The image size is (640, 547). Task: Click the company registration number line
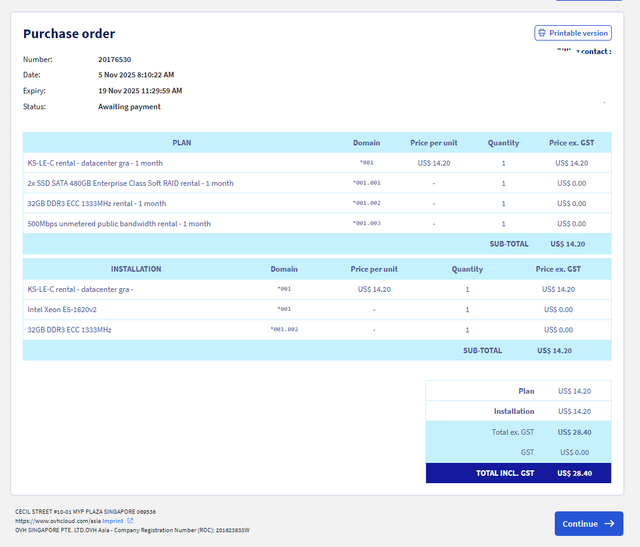click(132, 530)
